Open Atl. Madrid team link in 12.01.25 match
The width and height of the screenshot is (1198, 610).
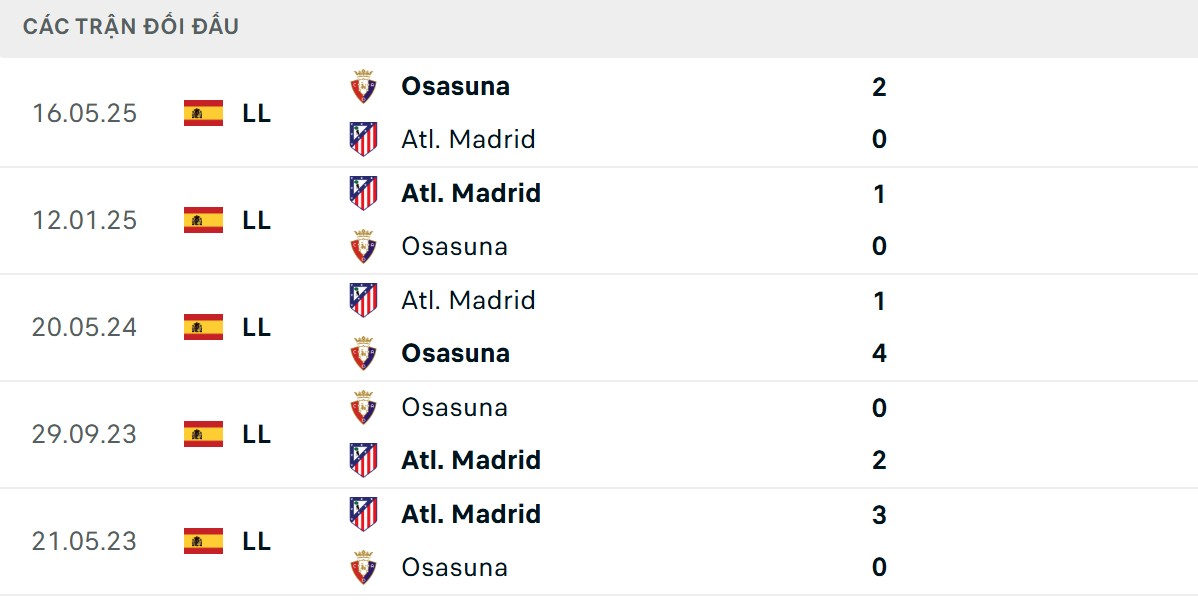(x=471, y=193)
